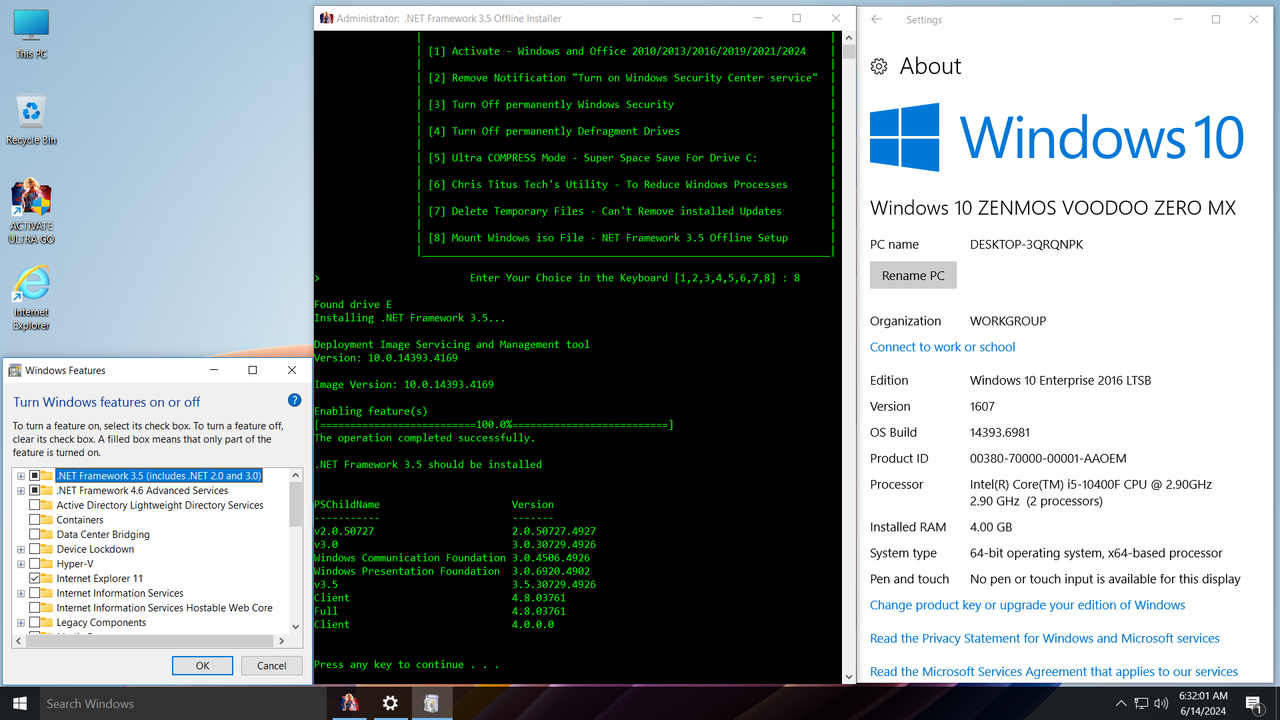Open Internet Explorer desktop shortcut
This screenshot has height=720, width=1280.
pyautogui.click(x=31, y=298)
